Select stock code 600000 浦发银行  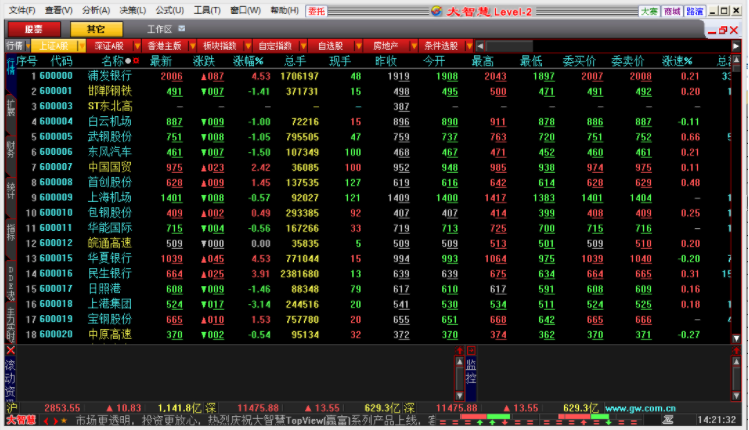(x=56, y=76)
